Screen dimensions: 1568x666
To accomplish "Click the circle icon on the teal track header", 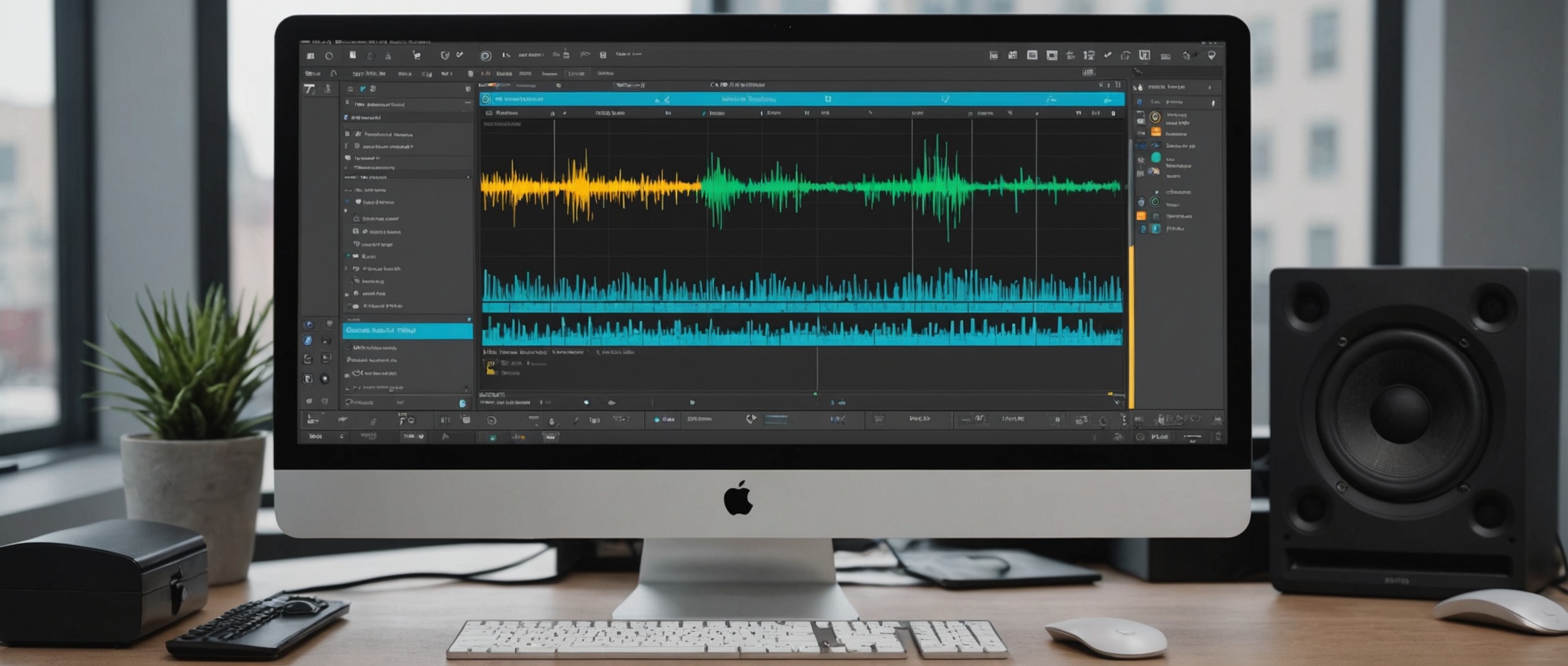I will [486, 99].
